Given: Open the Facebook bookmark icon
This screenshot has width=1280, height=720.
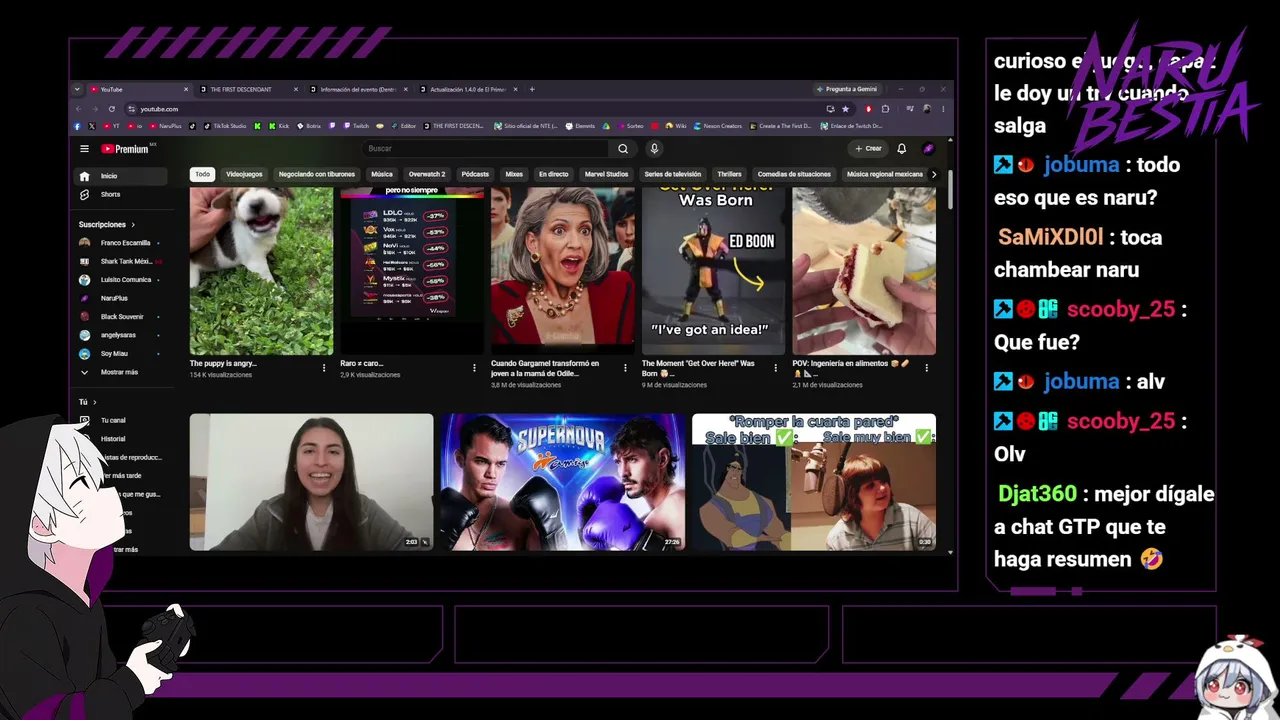Looking at the screenshot, I should pos(78,126).
